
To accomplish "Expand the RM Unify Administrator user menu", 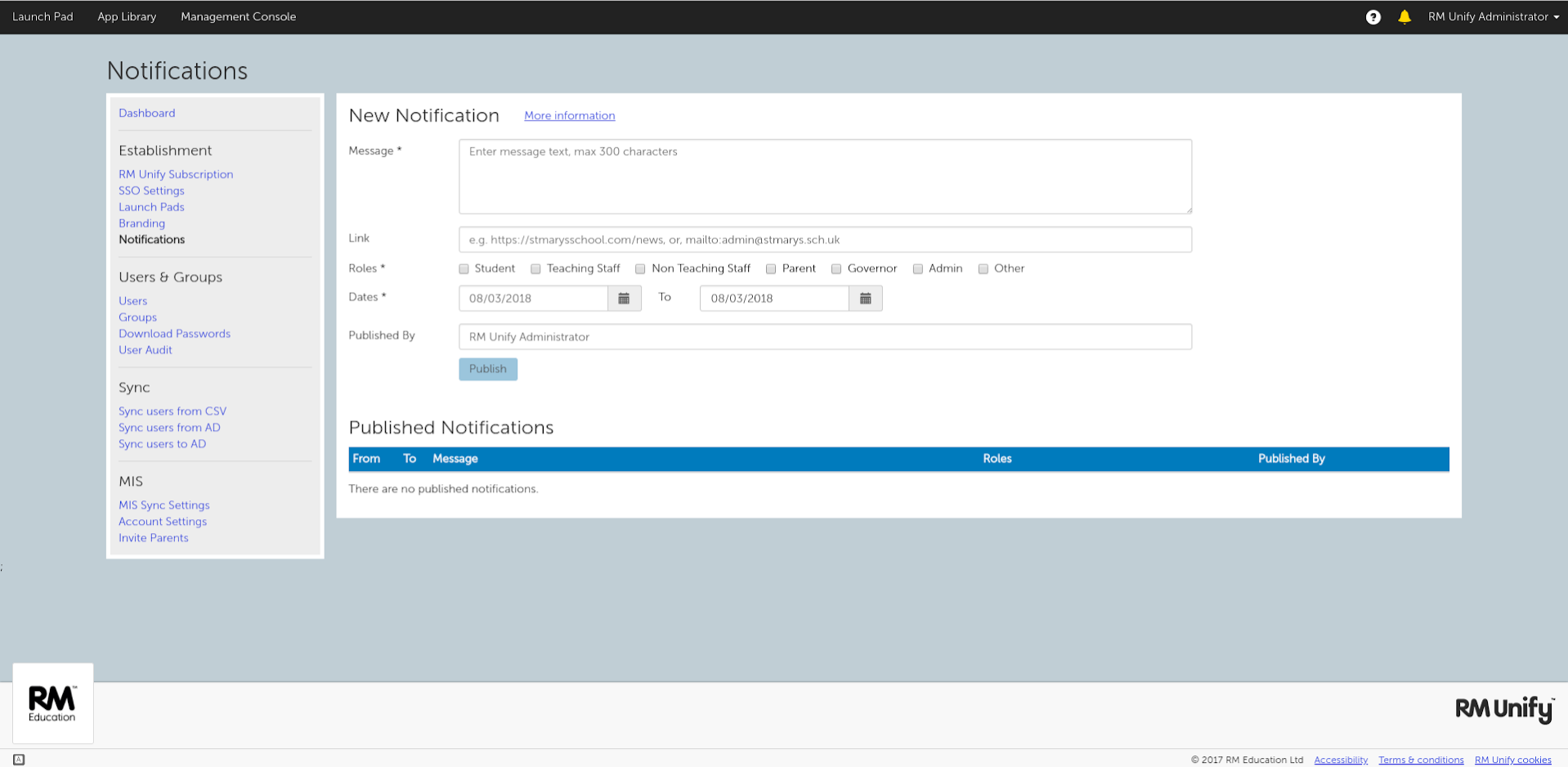I will click(x=1493, y=17).
